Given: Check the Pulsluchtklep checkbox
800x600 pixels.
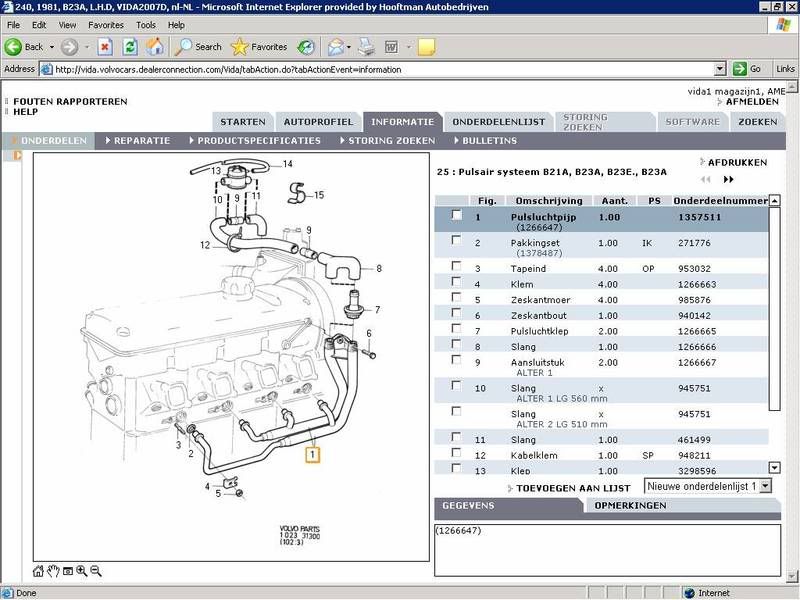Looking at the screenshot, I should [x=457, y=329].
